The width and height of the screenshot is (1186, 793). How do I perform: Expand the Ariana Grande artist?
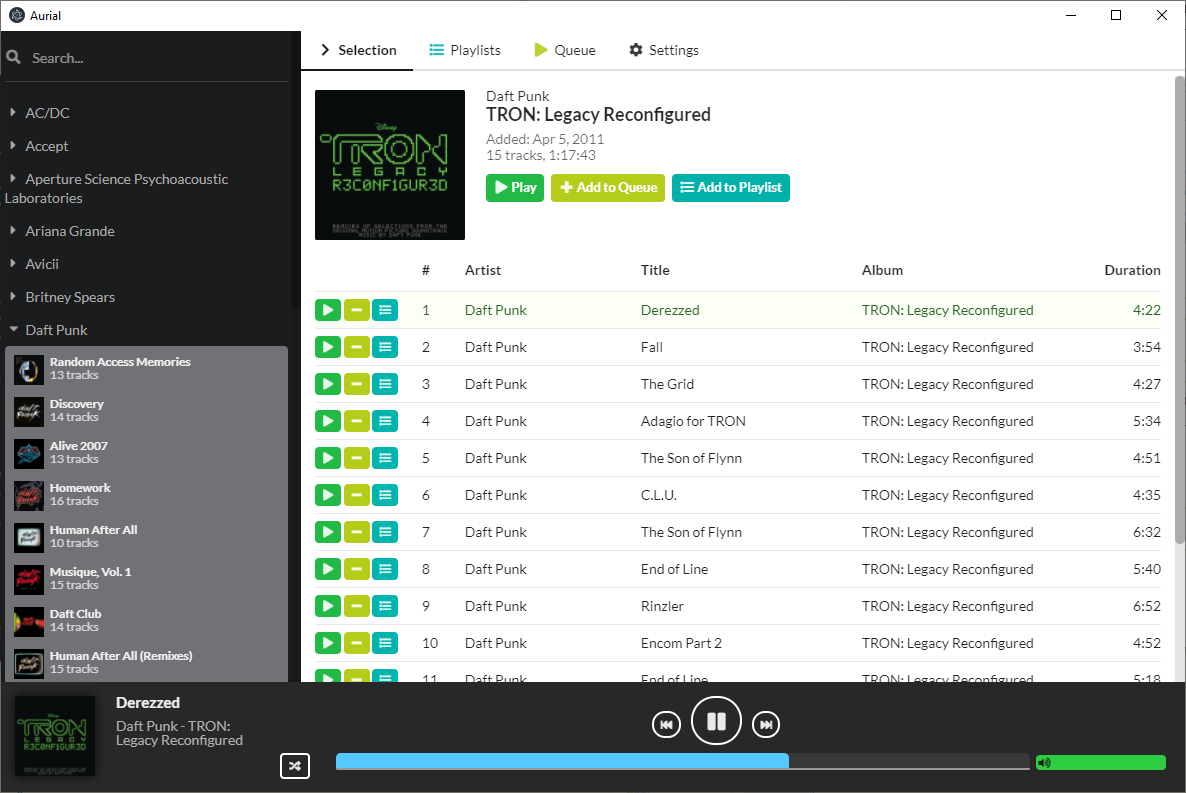13,231
